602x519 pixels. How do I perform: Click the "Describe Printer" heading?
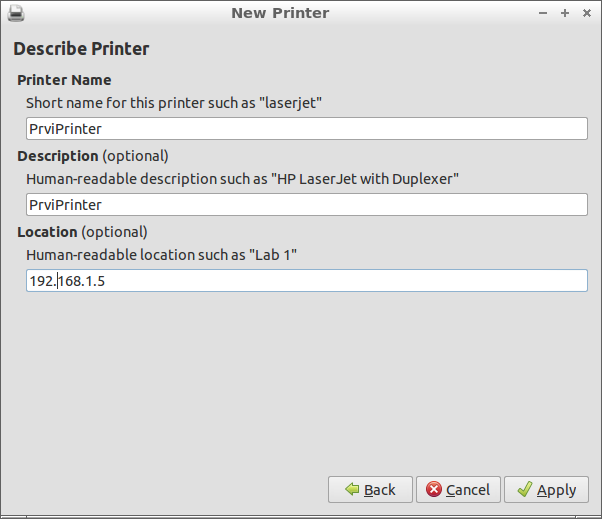[x=81, y=49]
